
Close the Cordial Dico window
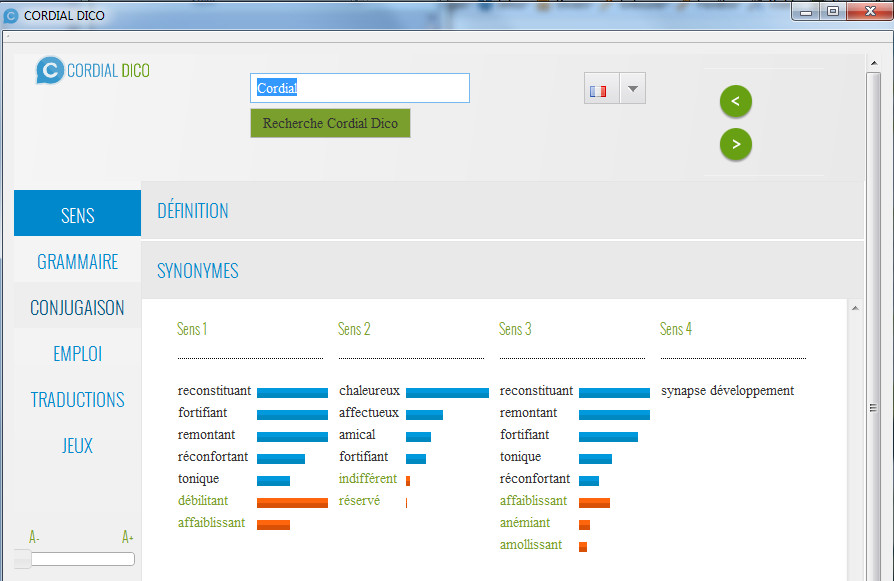click(870, 11)
